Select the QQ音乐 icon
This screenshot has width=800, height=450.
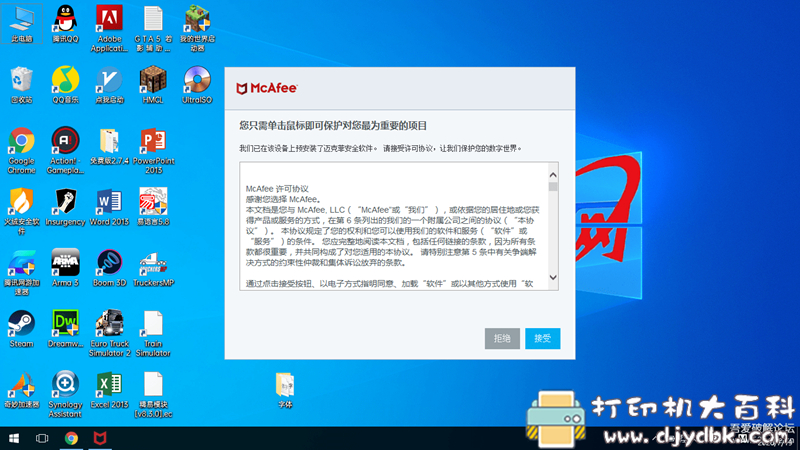(65, 85)
